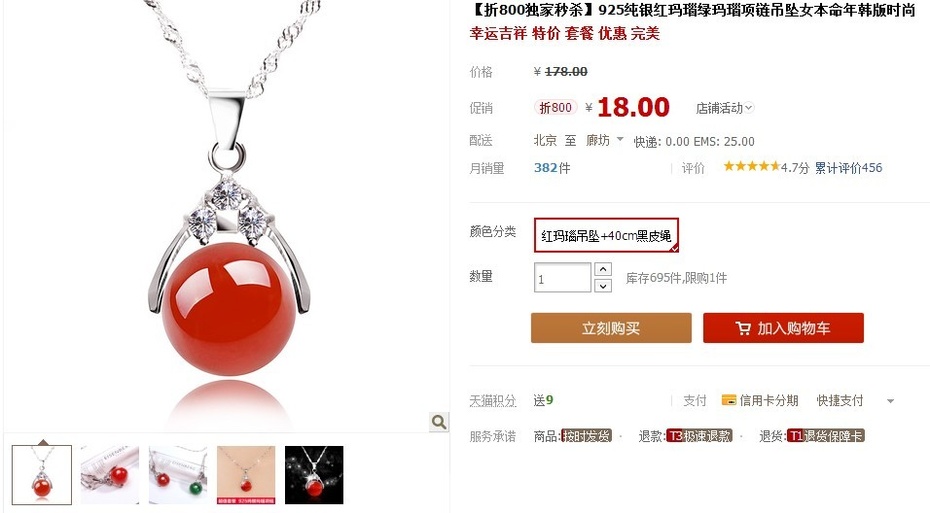Select the black background pendant thumbnail
Viewport: 930px width, 513px height.
[314, 475]
